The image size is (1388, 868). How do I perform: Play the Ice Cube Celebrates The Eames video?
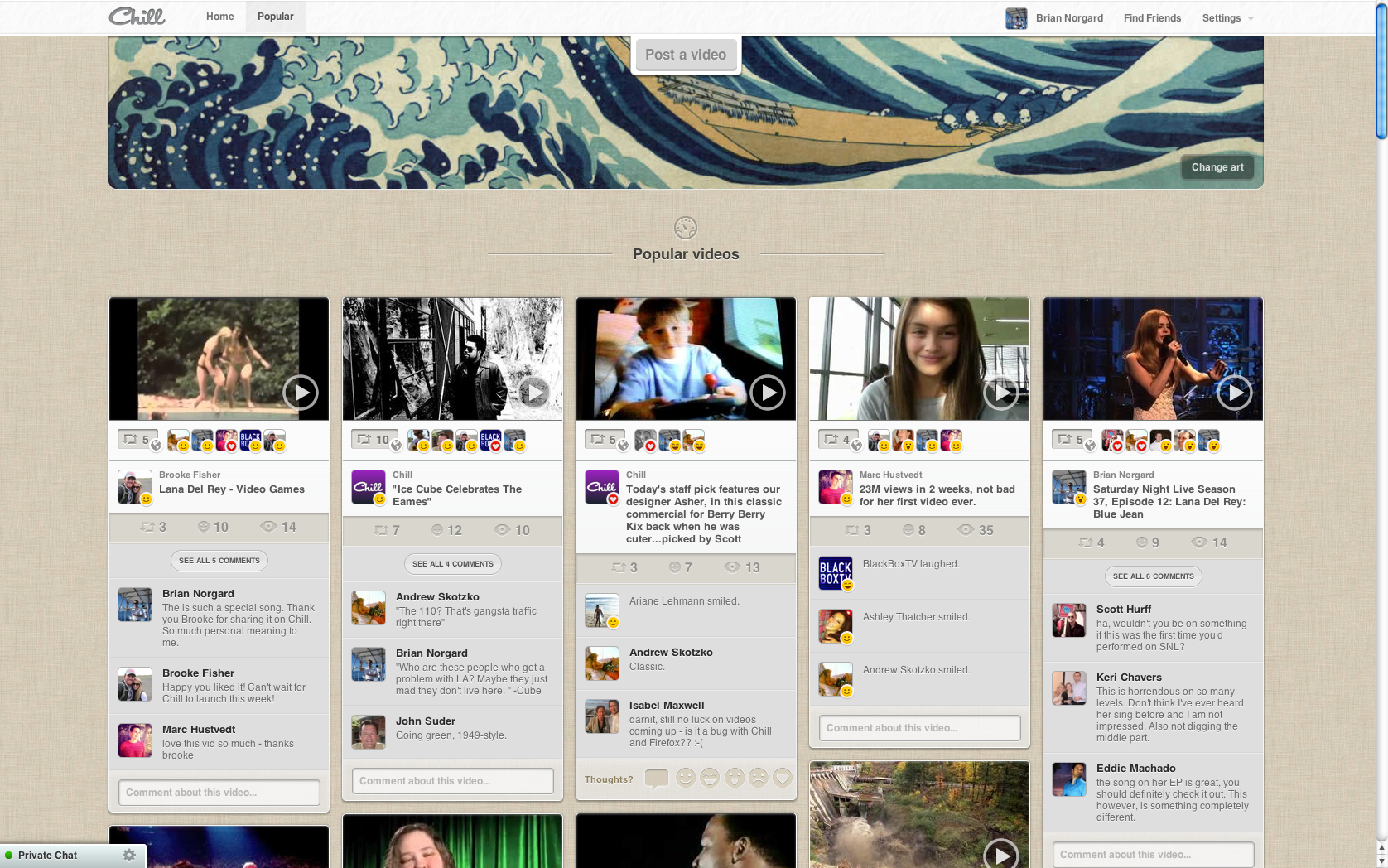tap(534, 393)
